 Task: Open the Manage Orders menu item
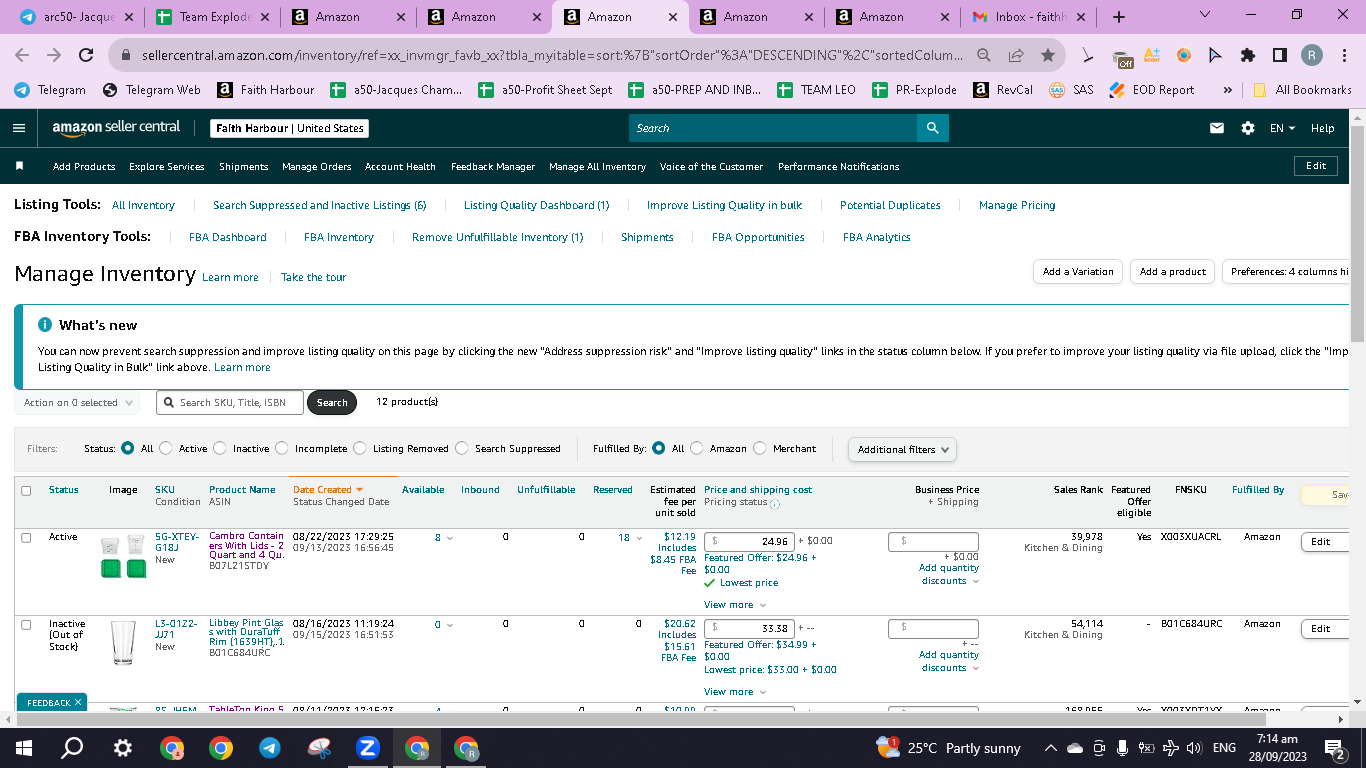click(317, 166)
